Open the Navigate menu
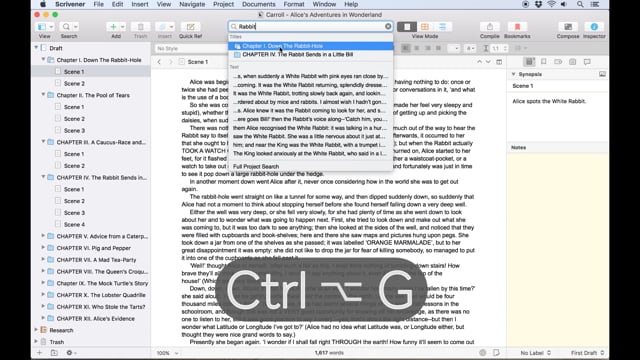 (192, 4)
